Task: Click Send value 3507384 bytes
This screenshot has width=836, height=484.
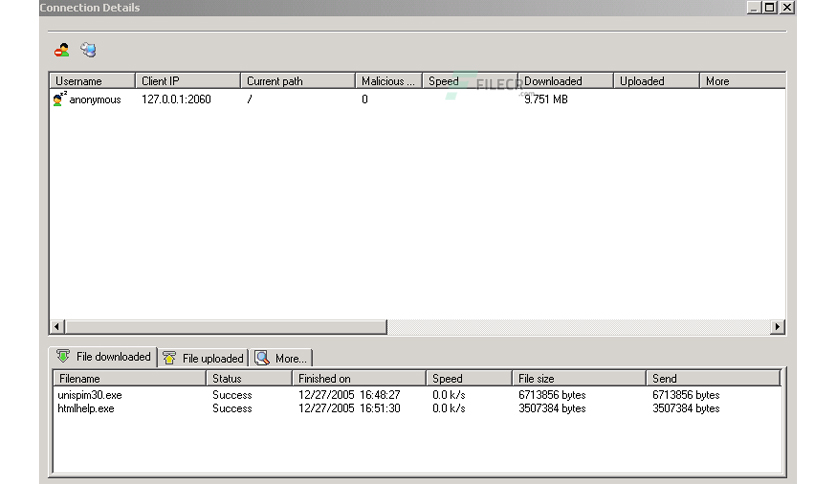Action: 686,408
